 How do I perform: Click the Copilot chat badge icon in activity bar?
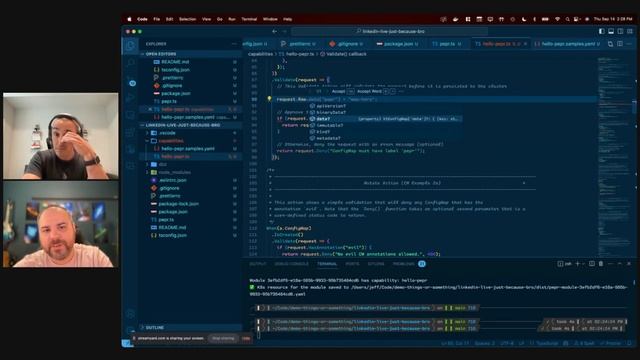click(132, 83)
